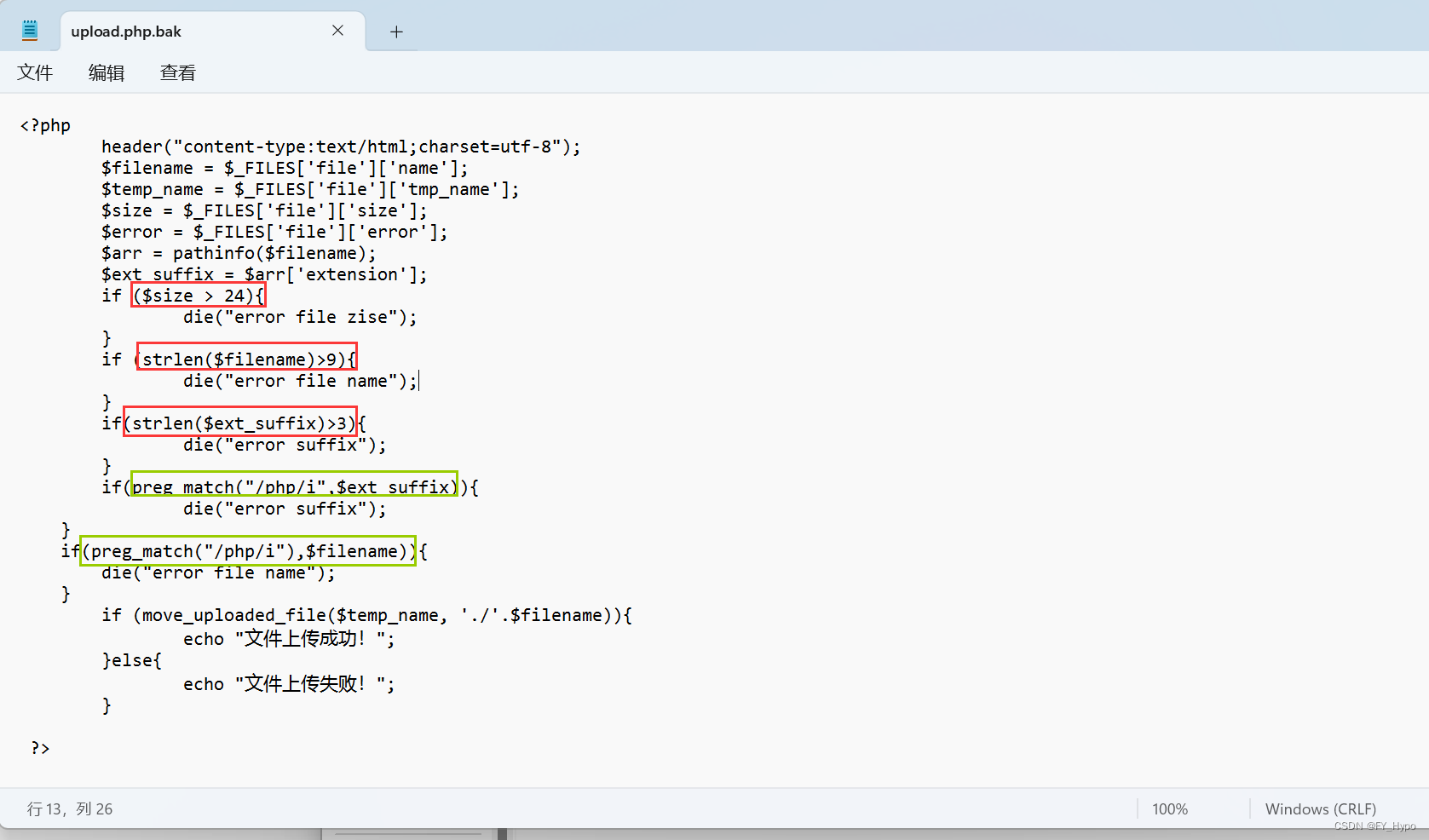Open the 编辑 menu
This screenshot has height=840, width=1429.
107,73
